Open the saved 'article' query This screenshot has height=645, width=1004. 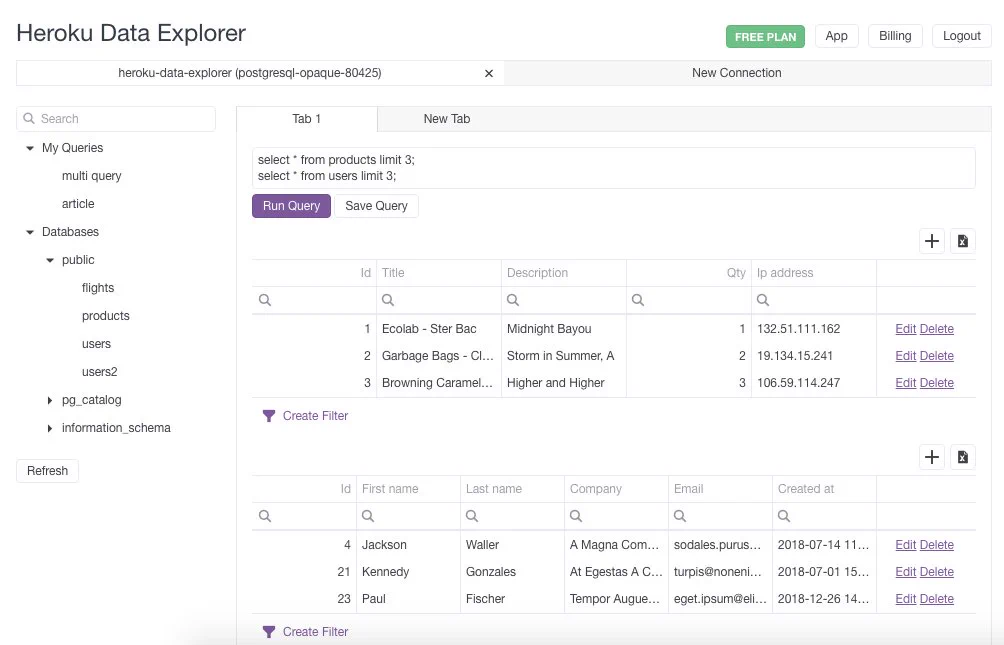pyautogui.click(x=78, y=204)
